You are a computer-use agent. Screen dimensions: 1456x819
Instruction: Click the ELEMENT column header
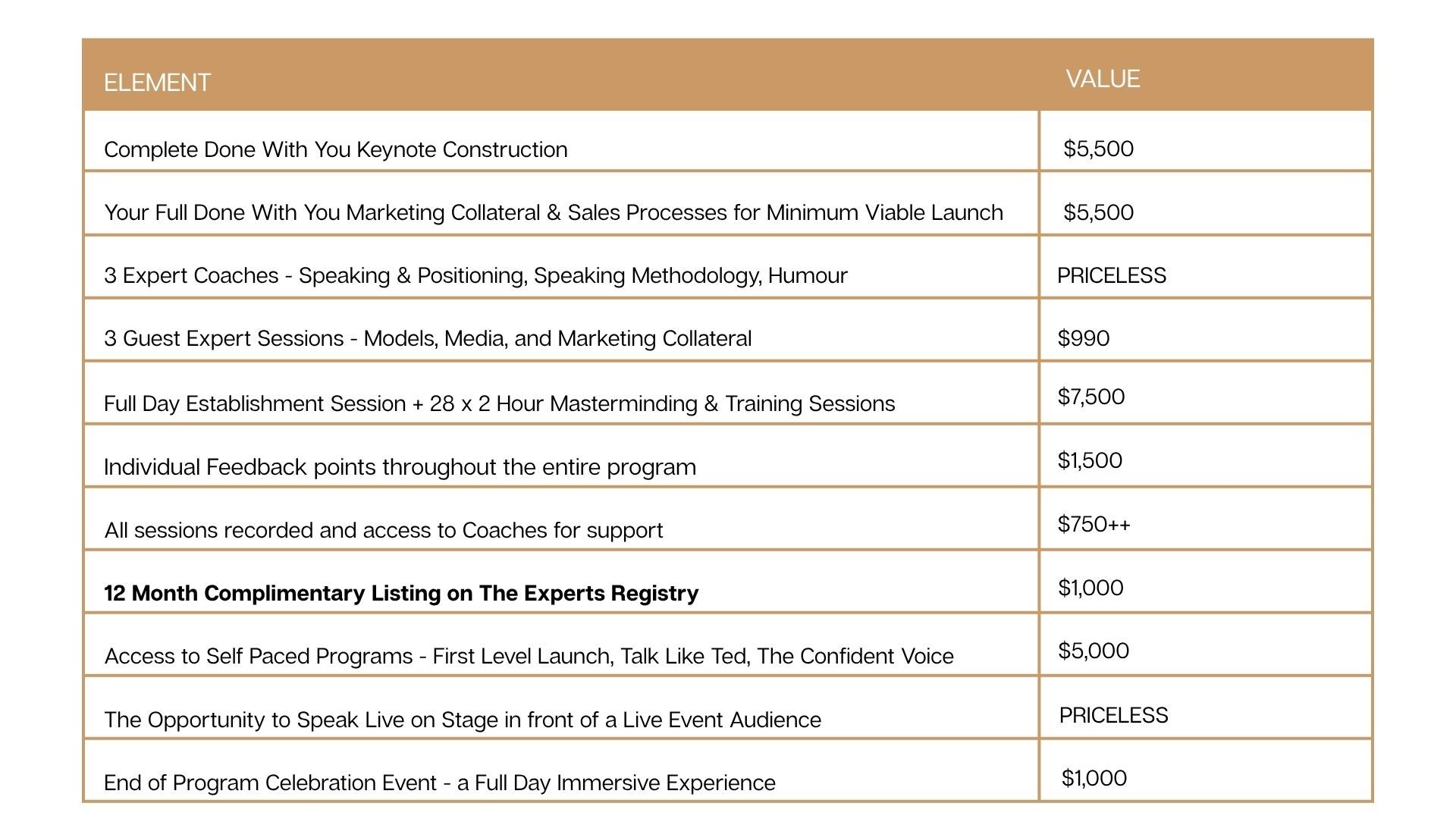157,83
